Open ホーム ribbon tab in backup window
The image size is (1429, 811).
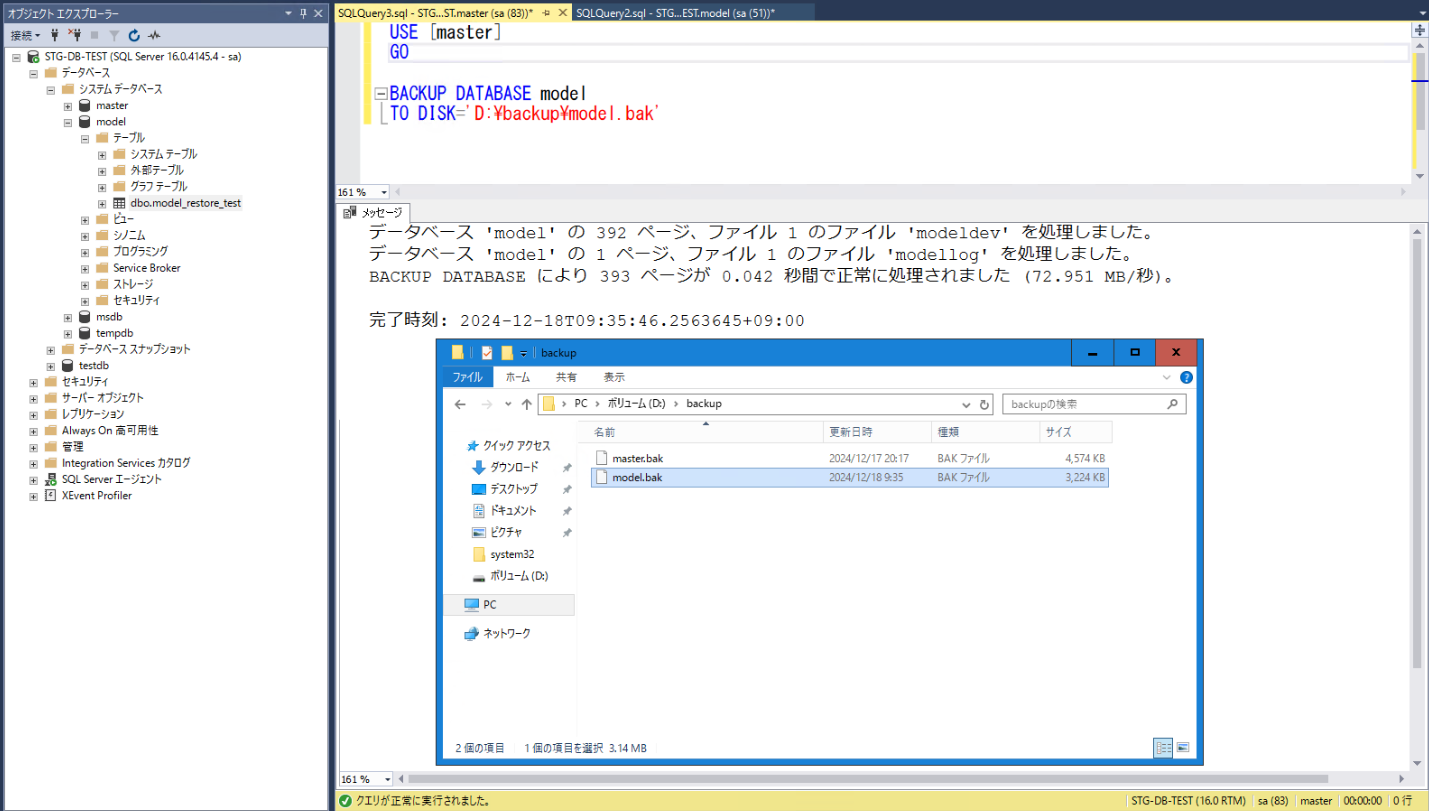coord(518,377)
